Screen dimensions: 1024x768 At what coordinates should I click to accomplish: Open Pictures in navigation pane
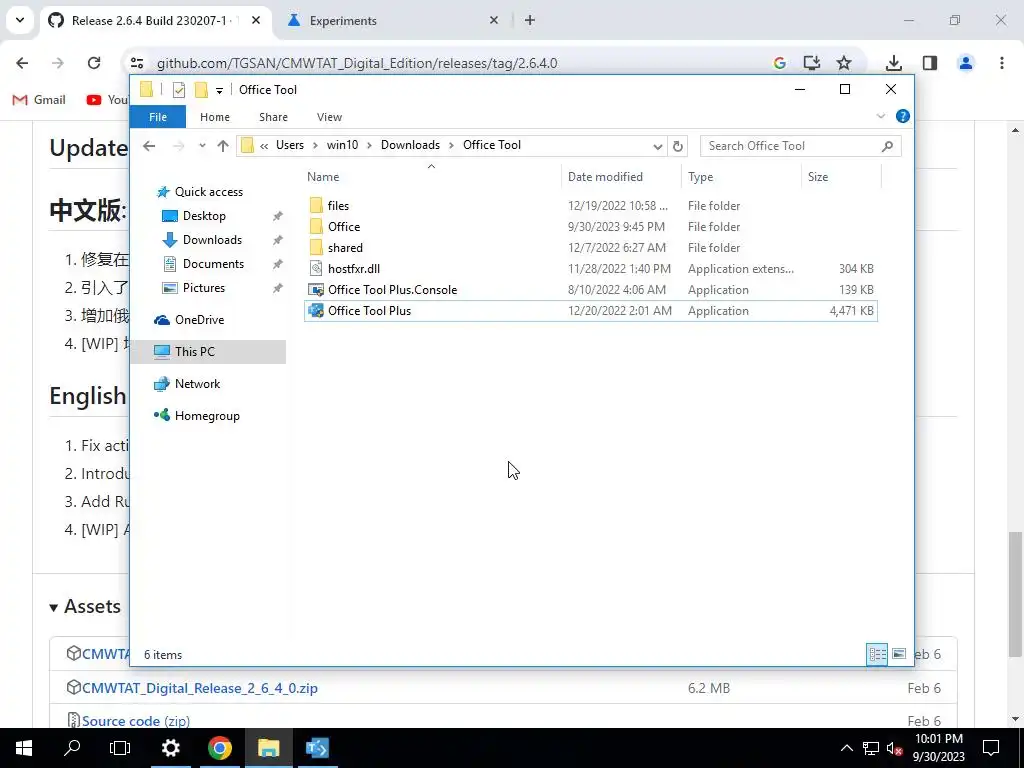(x=203, y=288)
